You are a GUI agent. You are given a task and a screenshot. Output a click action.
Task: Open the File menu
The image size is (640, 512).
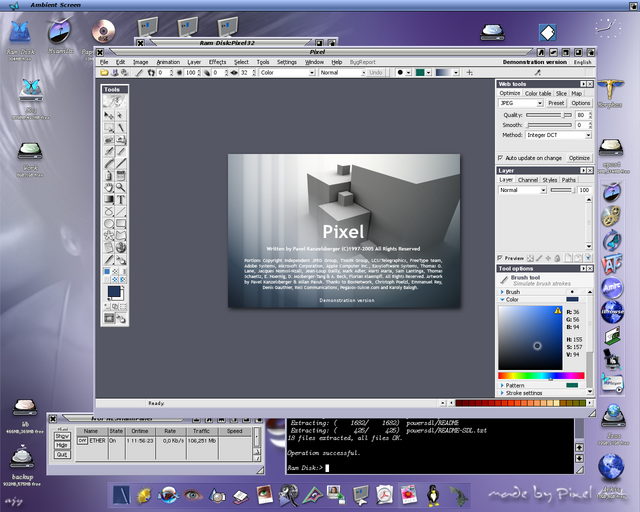104,62
